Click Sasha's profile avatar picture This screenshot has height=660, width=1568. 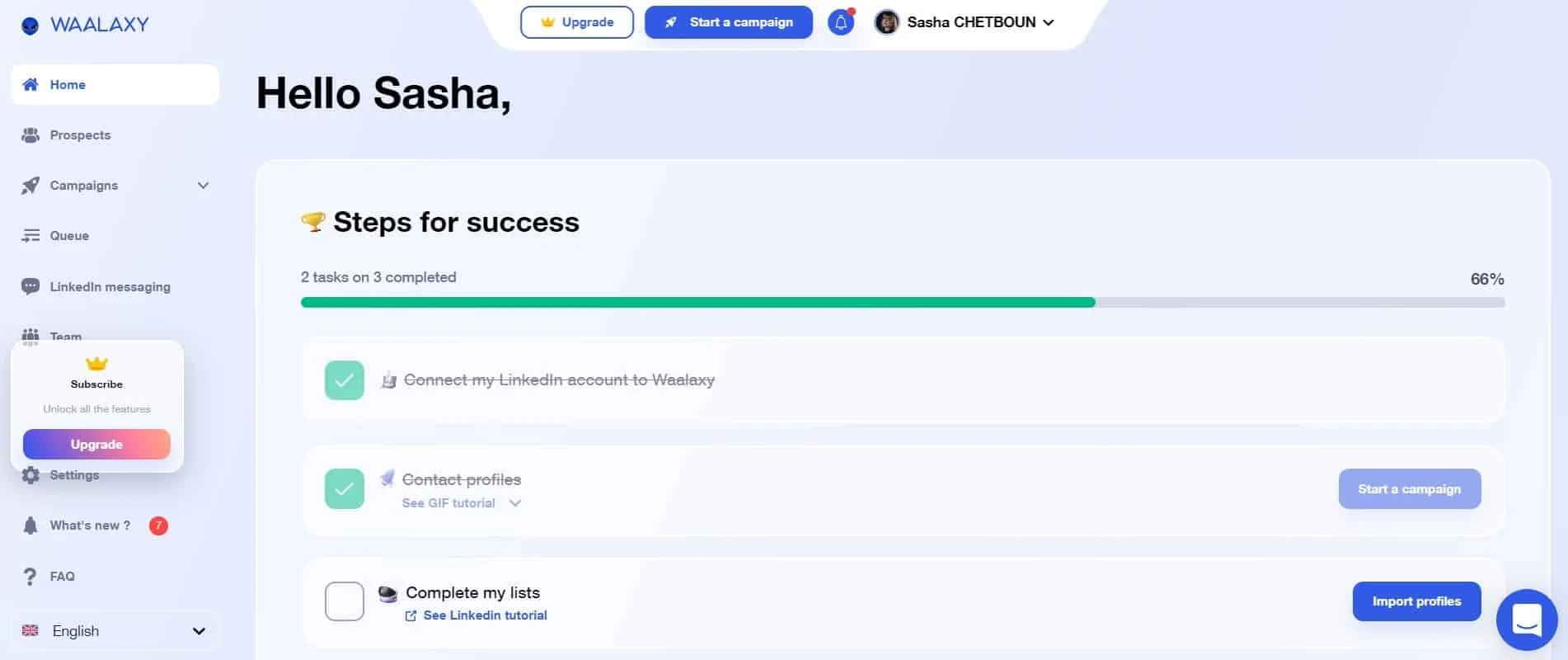pyautogui.click(x=886, y=22)
